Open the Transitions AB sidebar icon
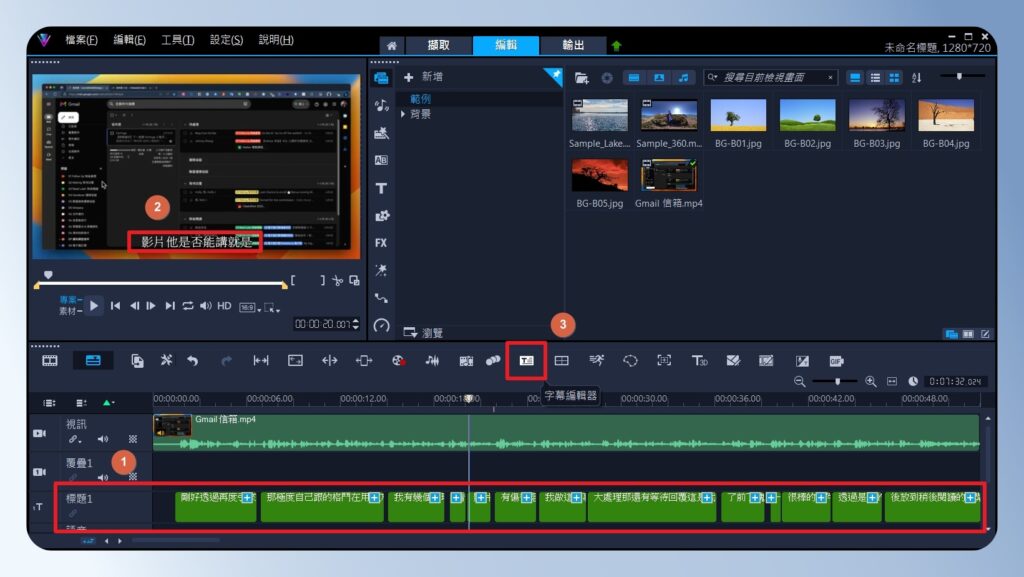 381,160
